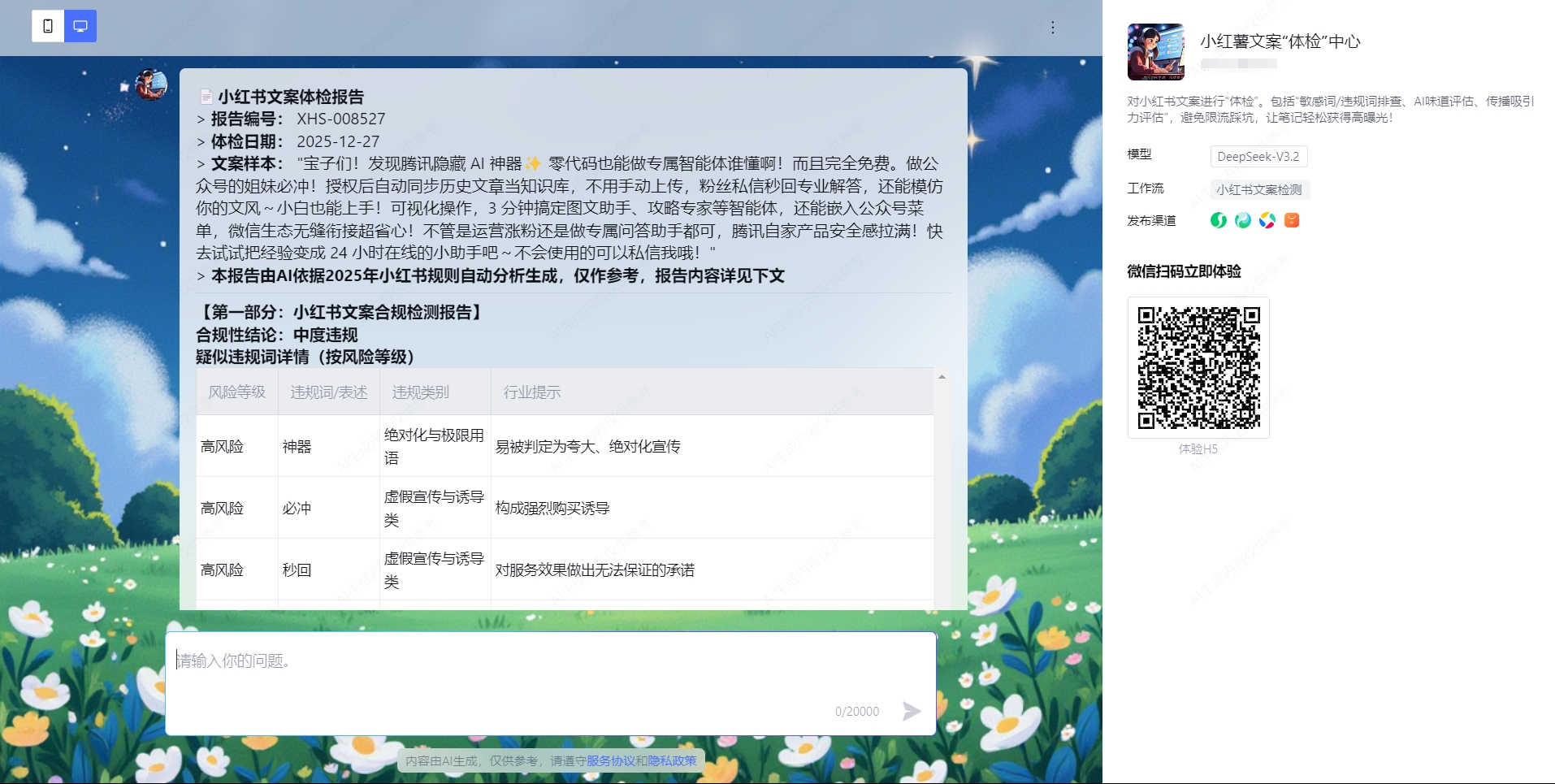The width and height of the screenshot is (1555, 784).
Task: Click the 【第一部分：小红书文案合规检测报告】 heading
Action: pos(341,312)
